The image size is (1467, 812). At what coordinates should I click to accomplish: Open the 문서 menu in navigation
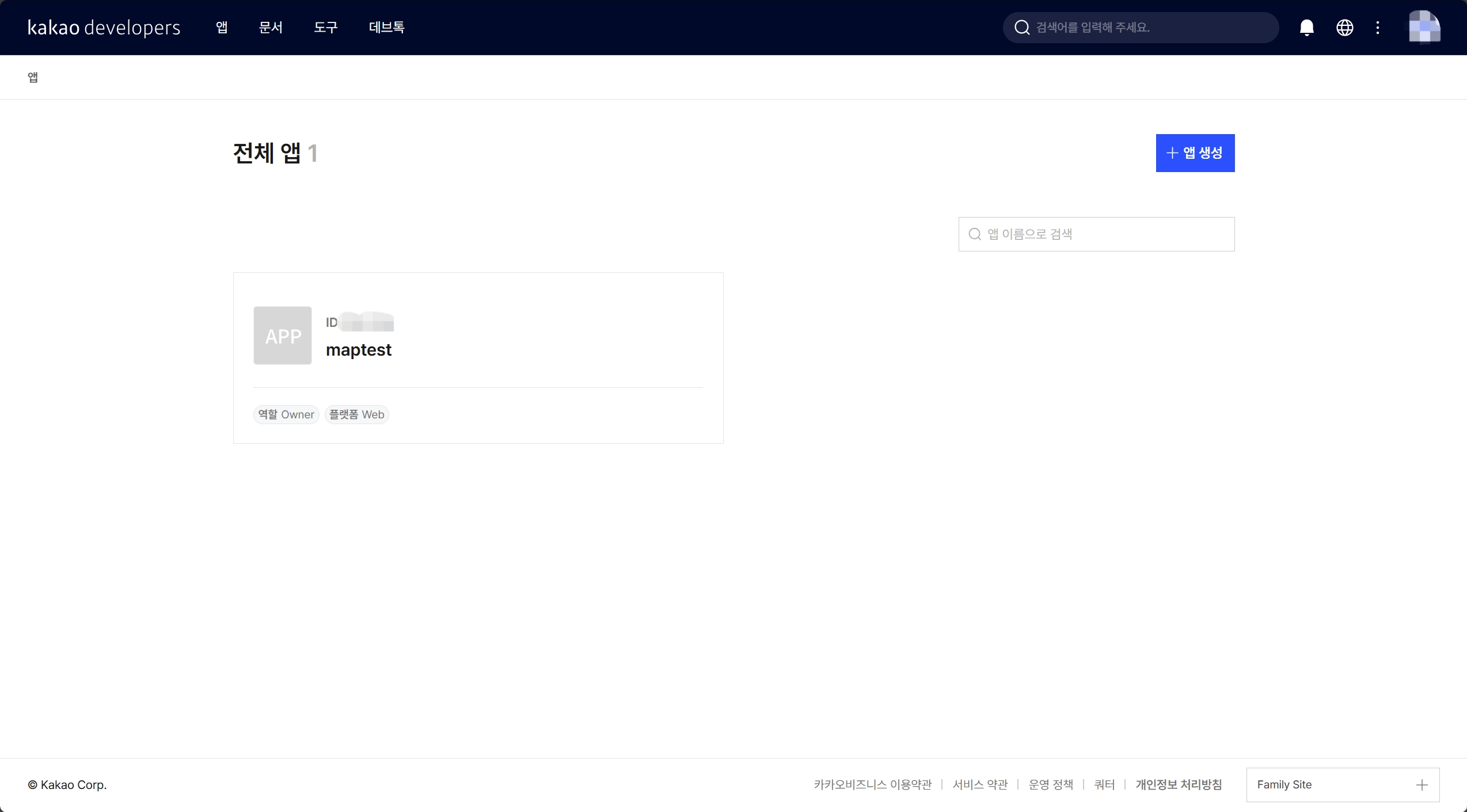point(271,28)
